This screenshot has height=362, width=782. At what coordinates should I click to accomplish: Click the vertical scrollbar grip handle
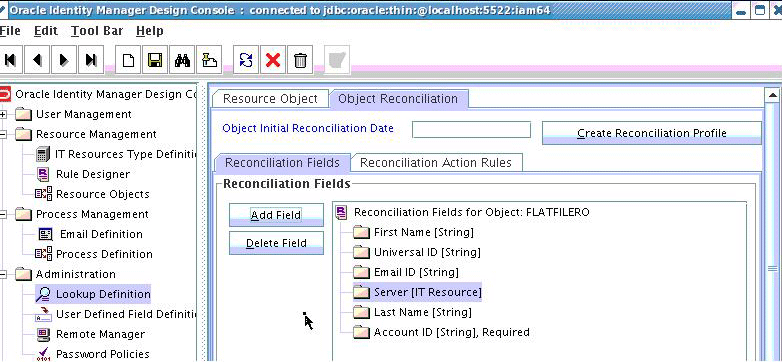[772, 269]
